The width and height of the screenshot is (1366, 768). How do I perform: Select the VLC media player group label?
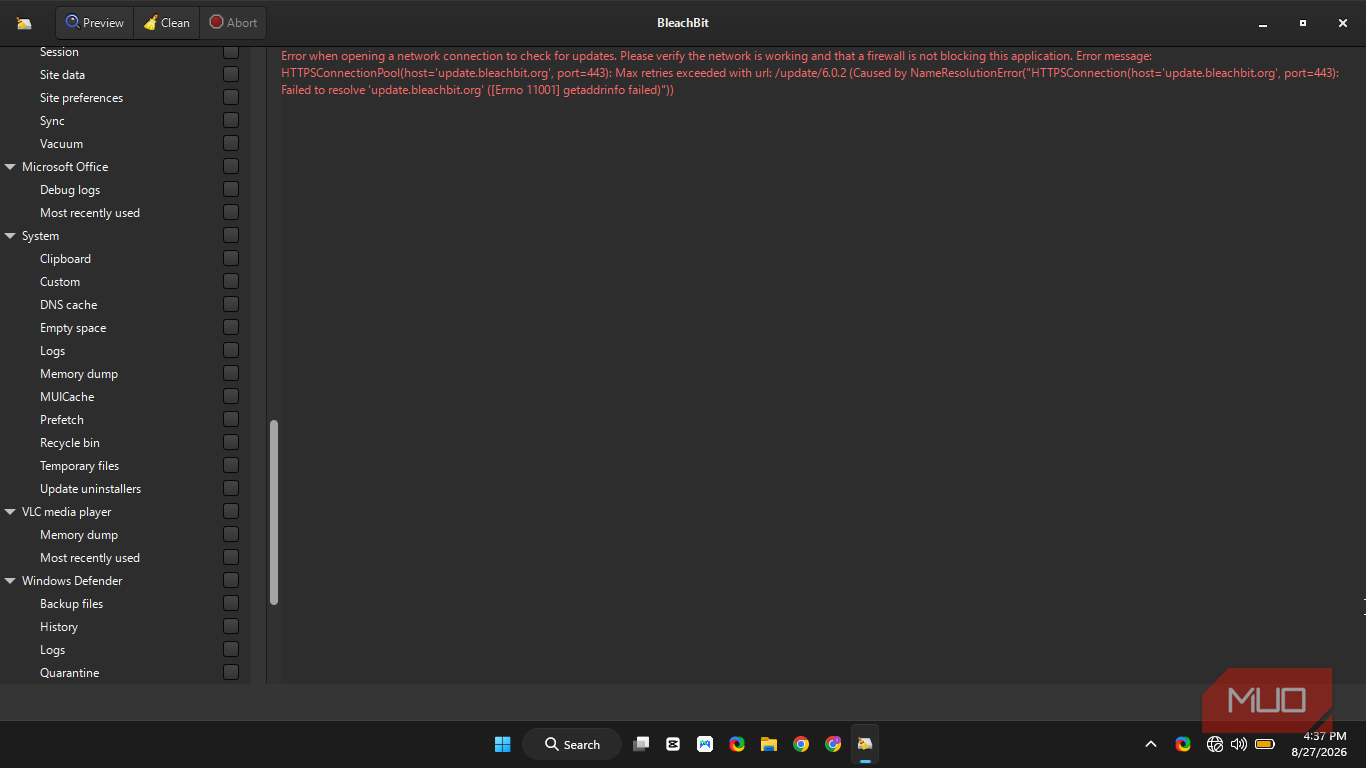[67, 512]
